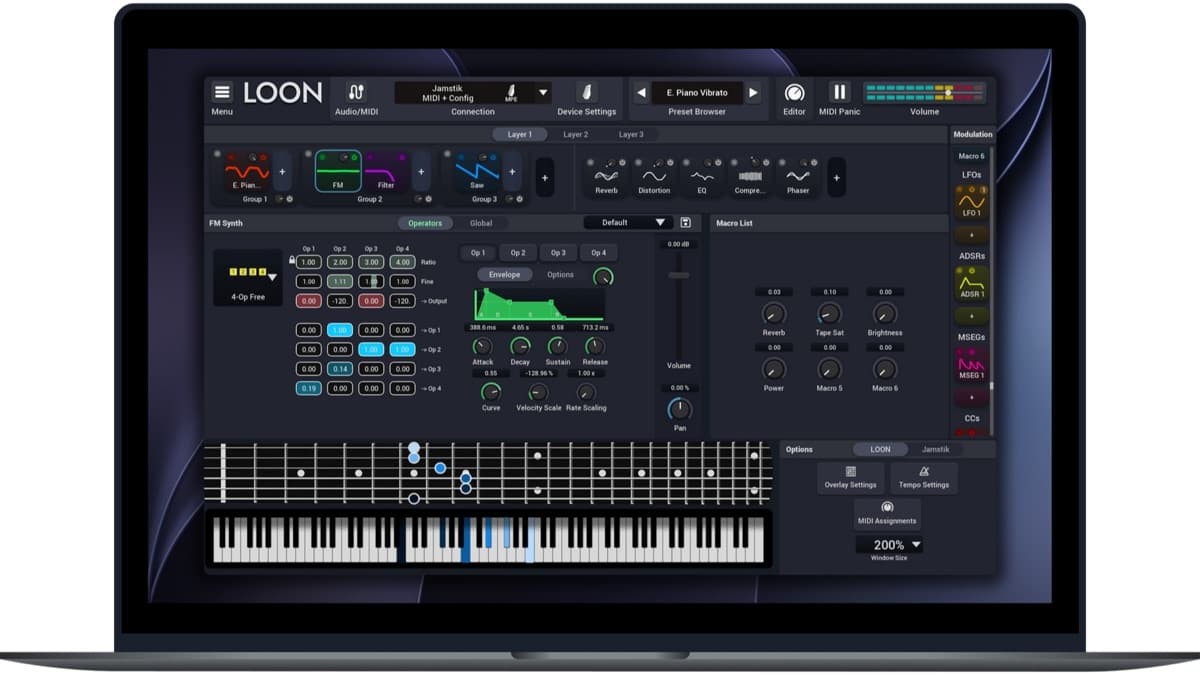Viewport: 1200px width, 675px height.
Task: Select the Reverb effect module
Action: (606, 176)
